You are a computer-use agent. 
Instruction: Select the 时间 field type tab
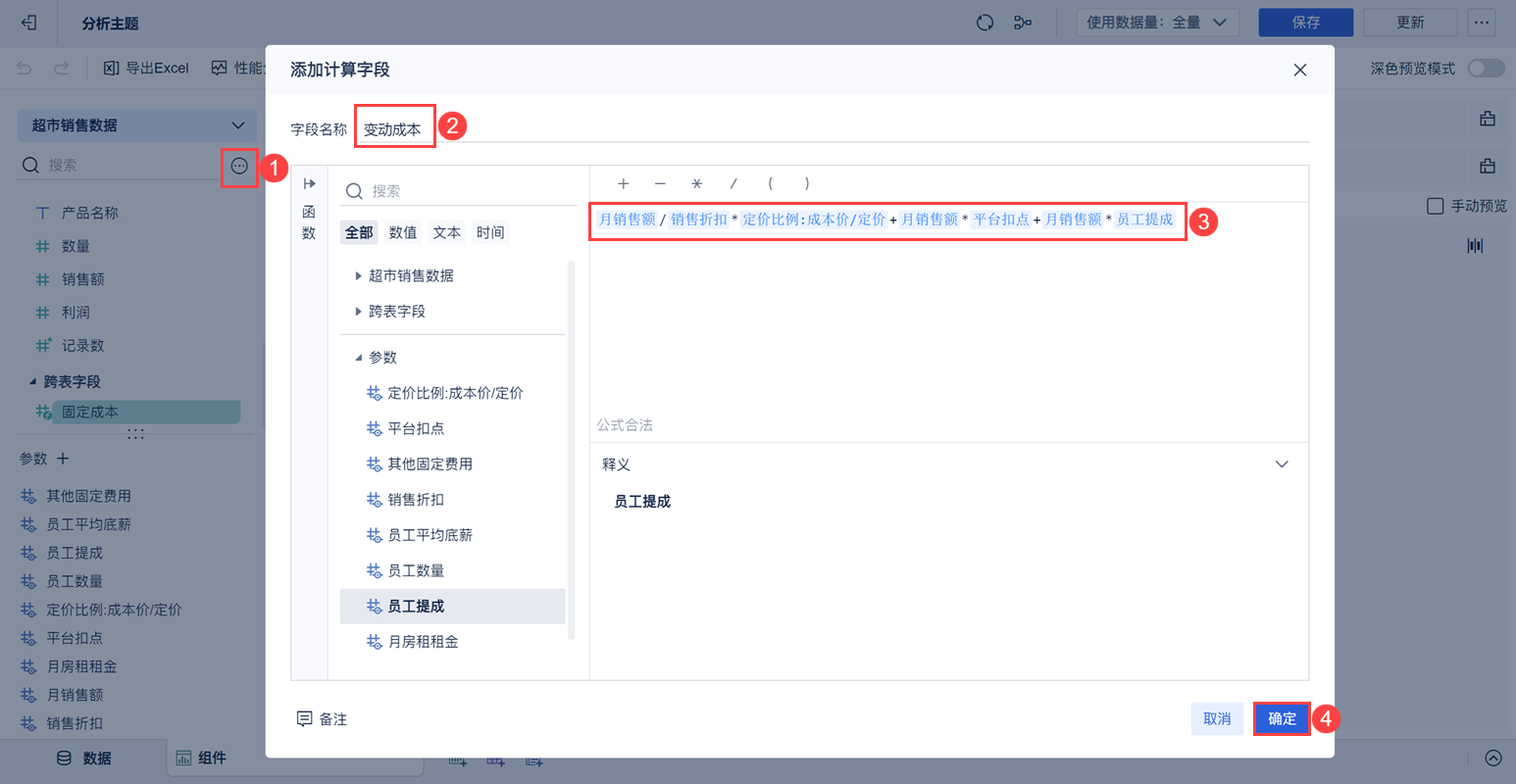(490, 232)
